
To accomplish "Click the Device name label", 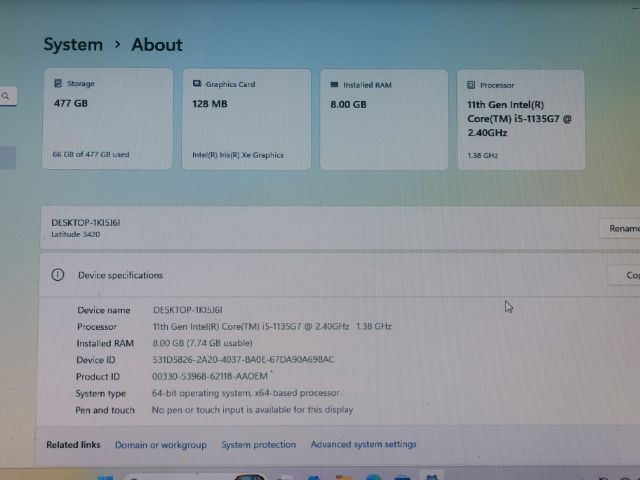I will 104,310.
